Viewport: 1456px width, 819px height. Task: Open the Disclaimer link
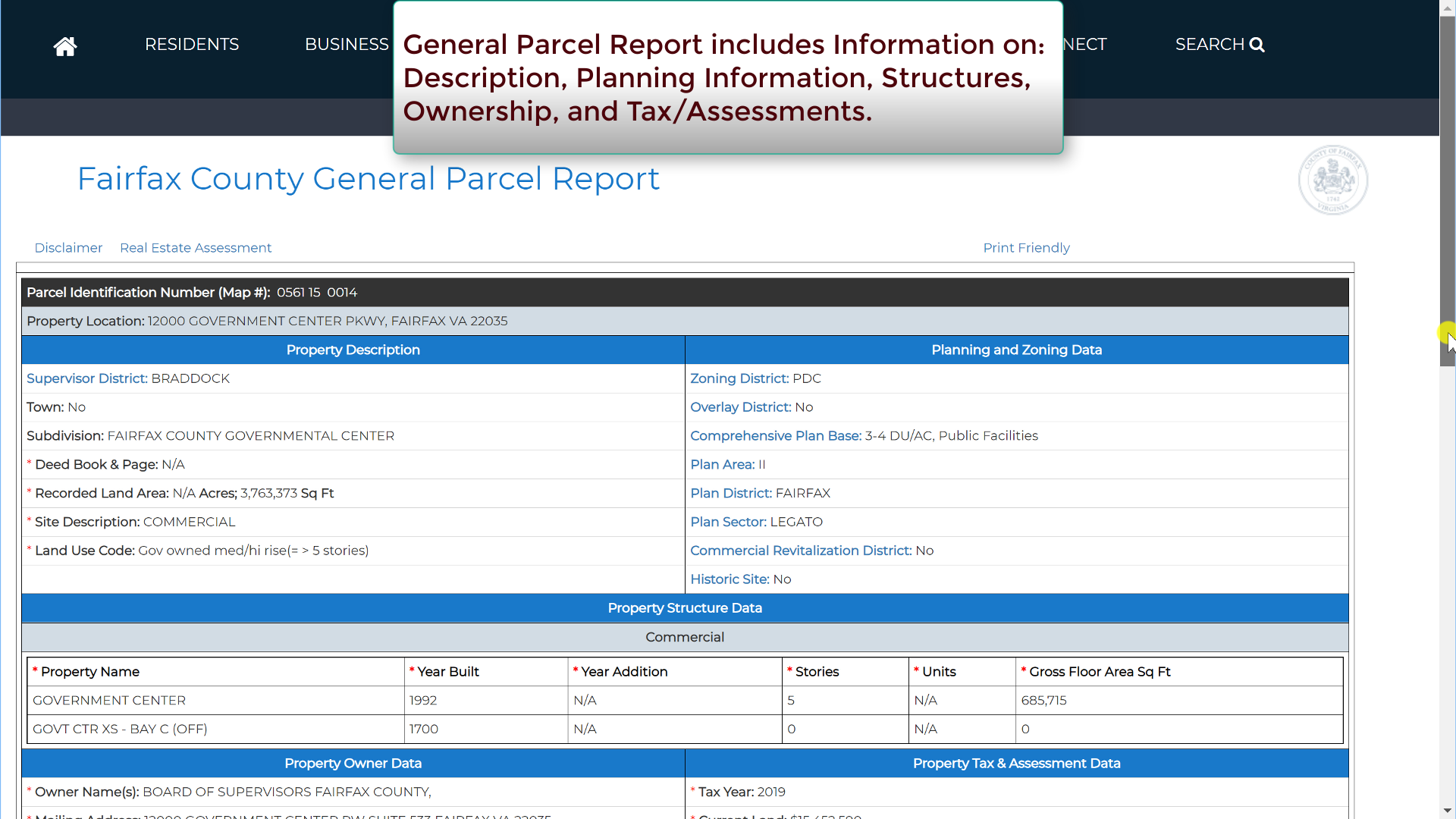pyautogui.click(x=68, y=248)
